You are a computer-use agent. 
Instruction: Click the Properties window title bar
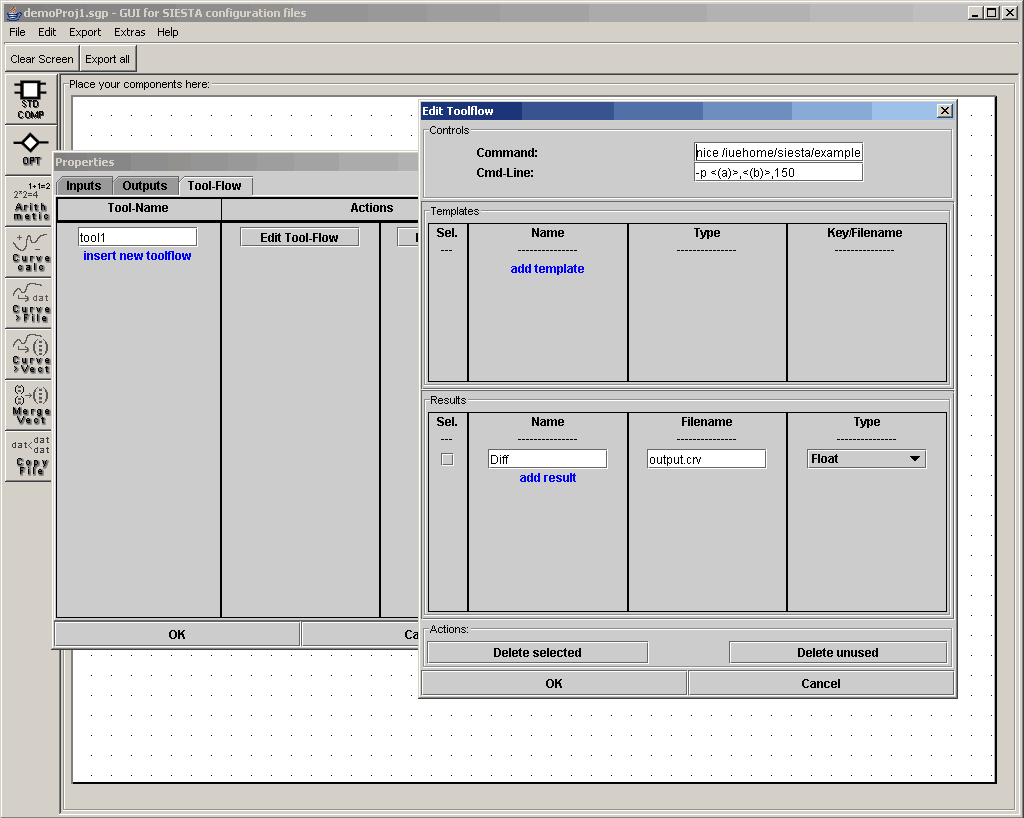235,162
